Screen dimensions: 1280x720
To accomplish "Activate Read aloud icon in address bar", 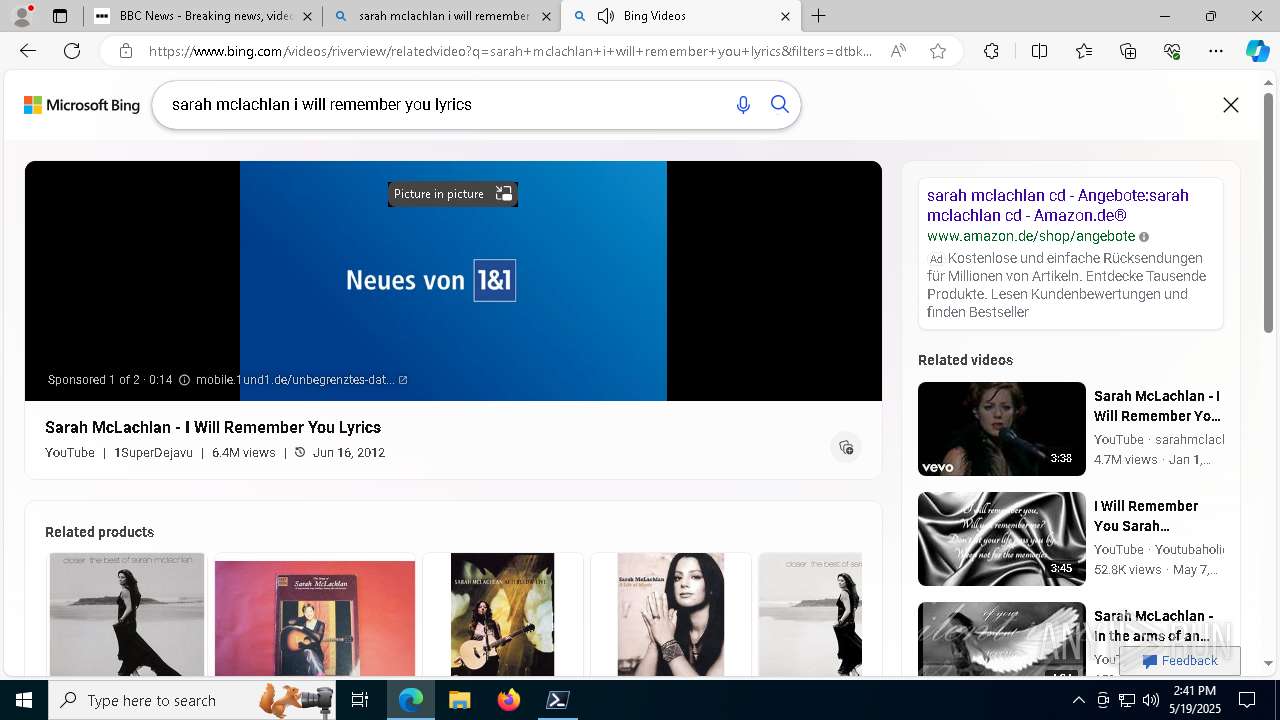I will pyautogui.click(x=898, y=51).
